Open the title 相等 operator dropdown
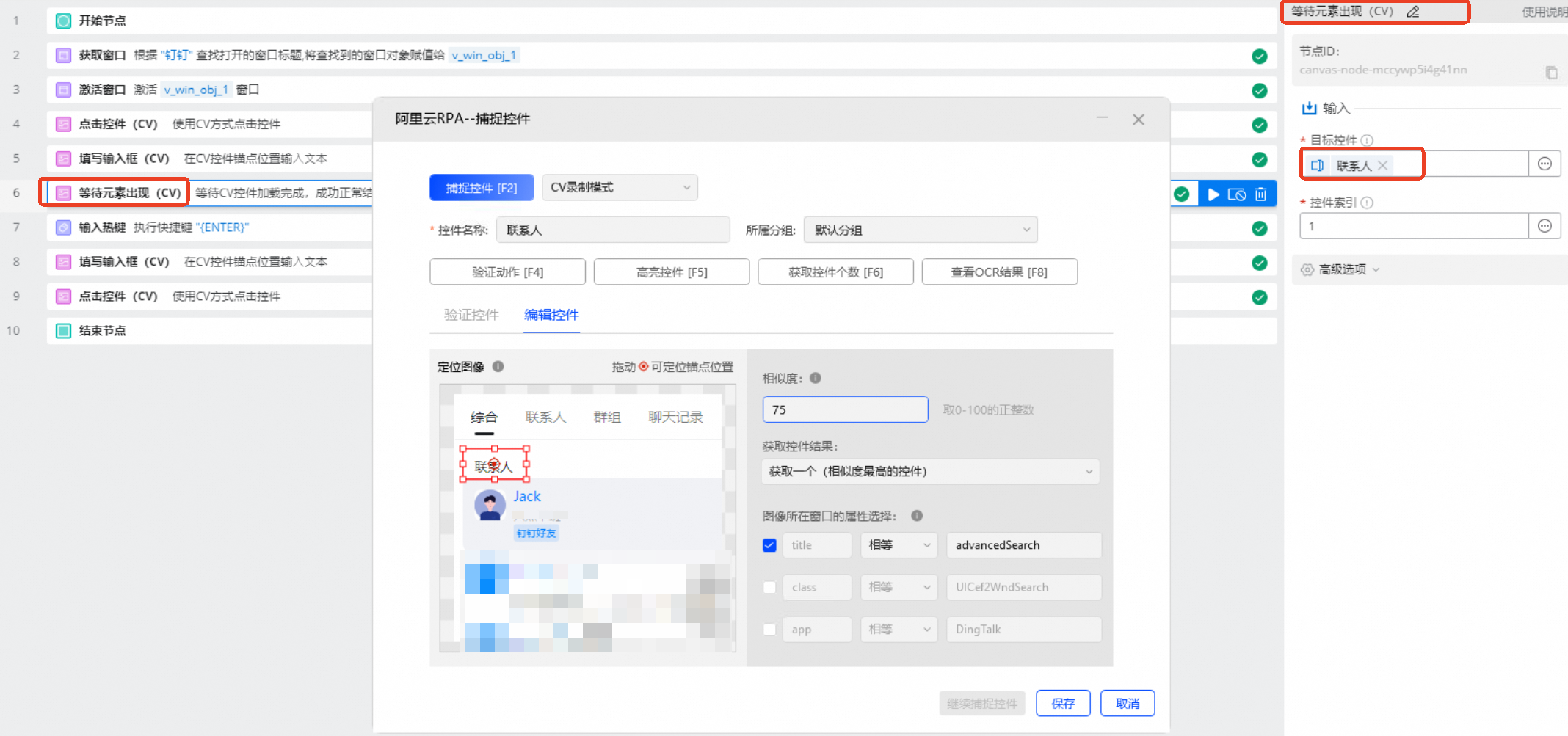The width and height of the screenshot is (1568, 736). coord(899,545)
